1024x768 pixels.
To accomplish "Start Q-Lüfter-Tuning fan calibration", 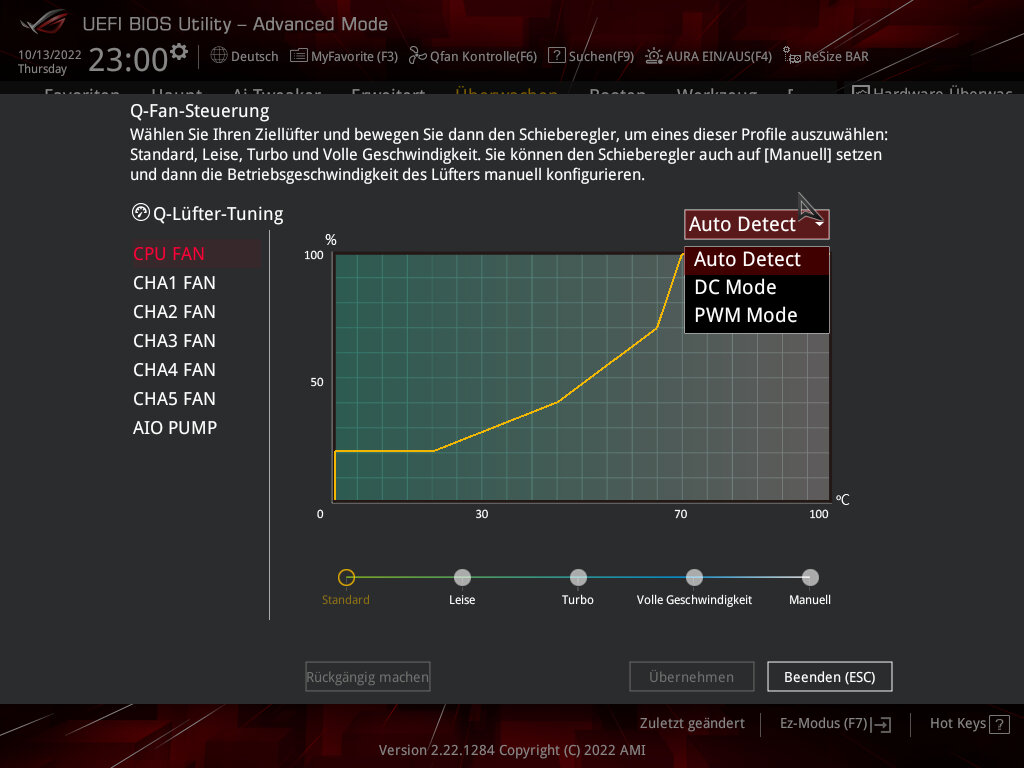I will click(208, 214).
